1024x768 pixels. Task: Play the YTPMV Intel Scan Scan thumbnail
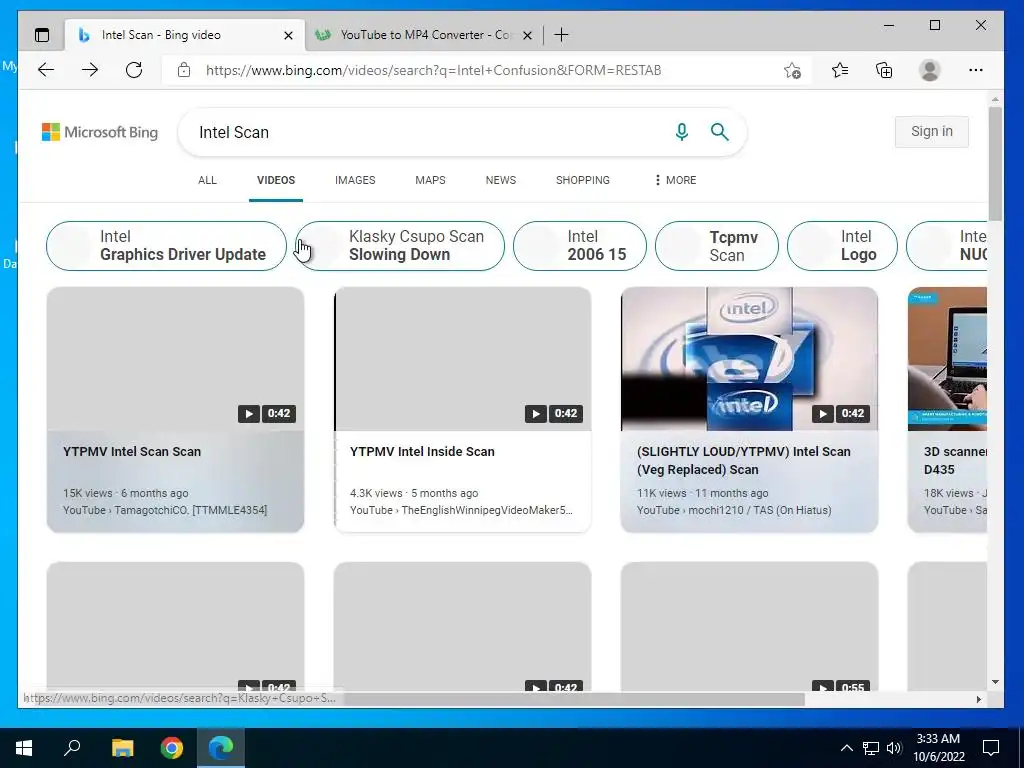pyautogui.click(x=175, y=359)
